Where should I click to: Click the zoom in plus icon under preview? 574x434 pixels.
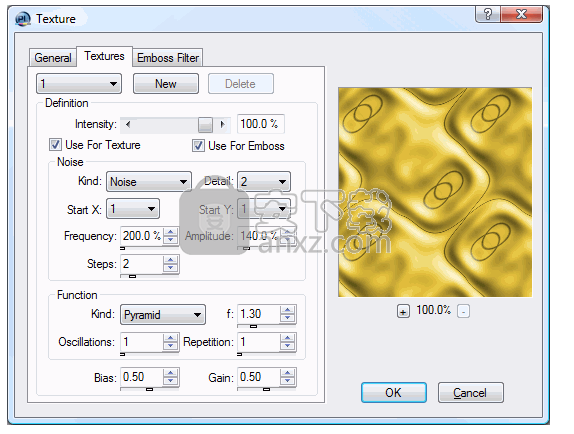point(403,312)
